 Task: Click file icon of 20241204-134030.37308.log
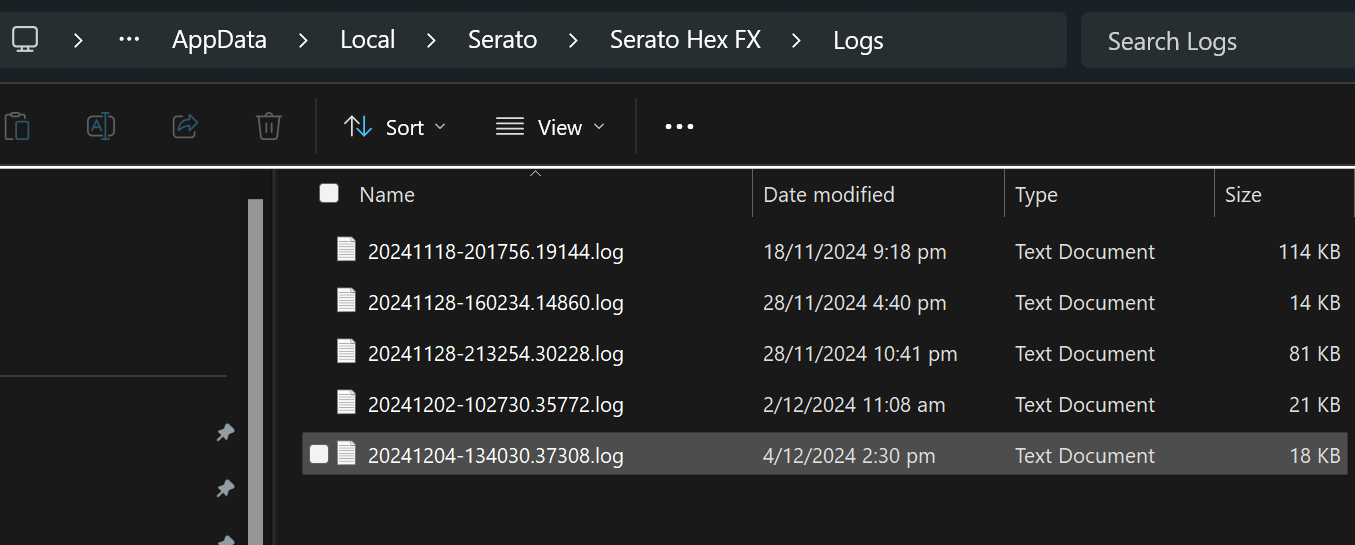[346, 454]
